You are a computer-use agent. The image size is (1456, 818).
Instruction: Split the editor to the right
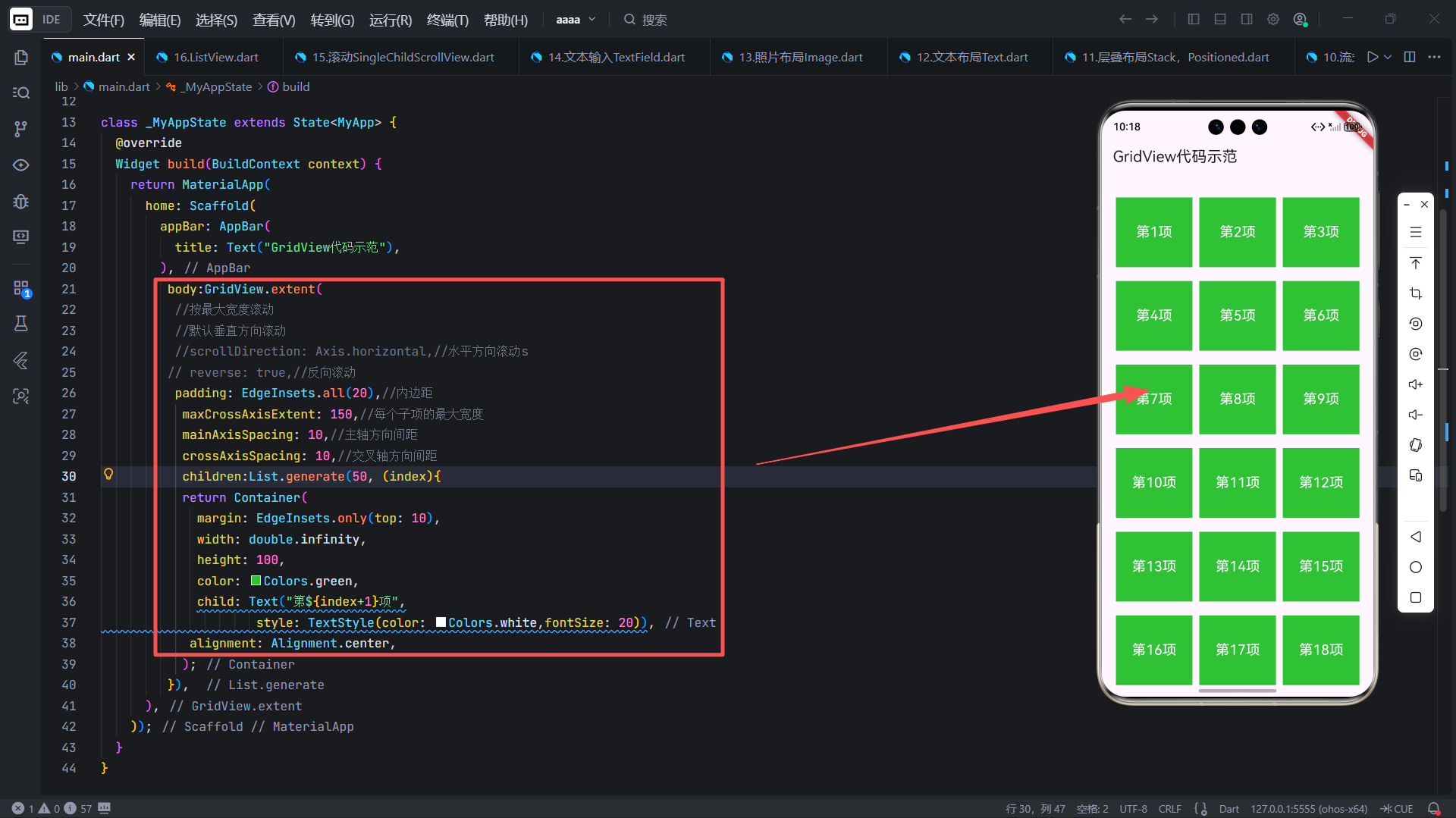click(x=1410, y=57)
